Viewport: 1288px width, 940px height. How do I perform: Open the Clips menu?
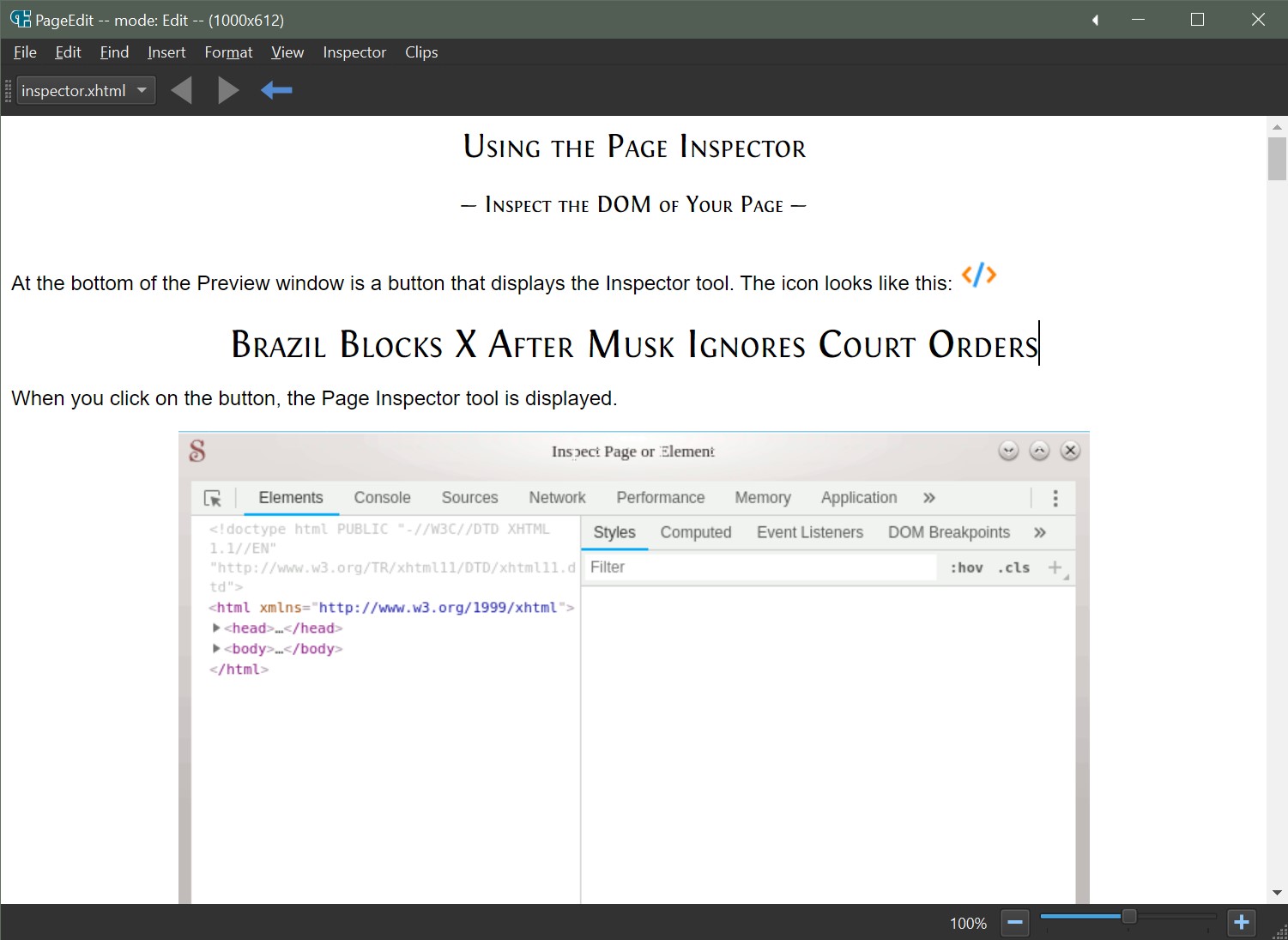point(421,52)
